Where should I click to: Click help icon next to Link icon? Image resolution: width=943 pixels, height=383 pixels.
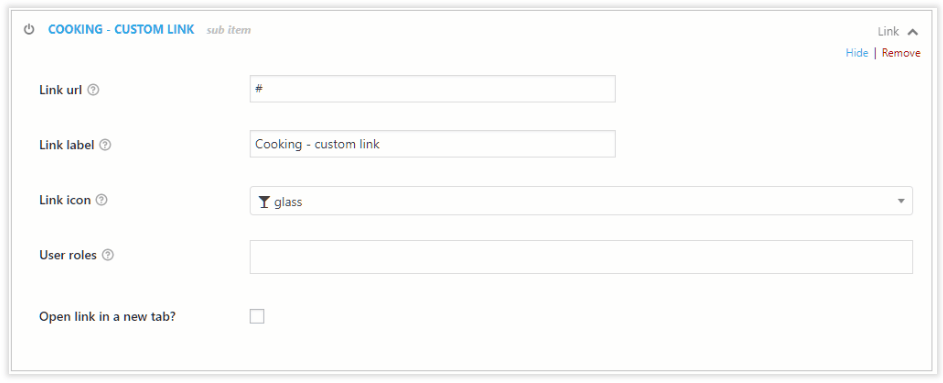click(102, 200)
